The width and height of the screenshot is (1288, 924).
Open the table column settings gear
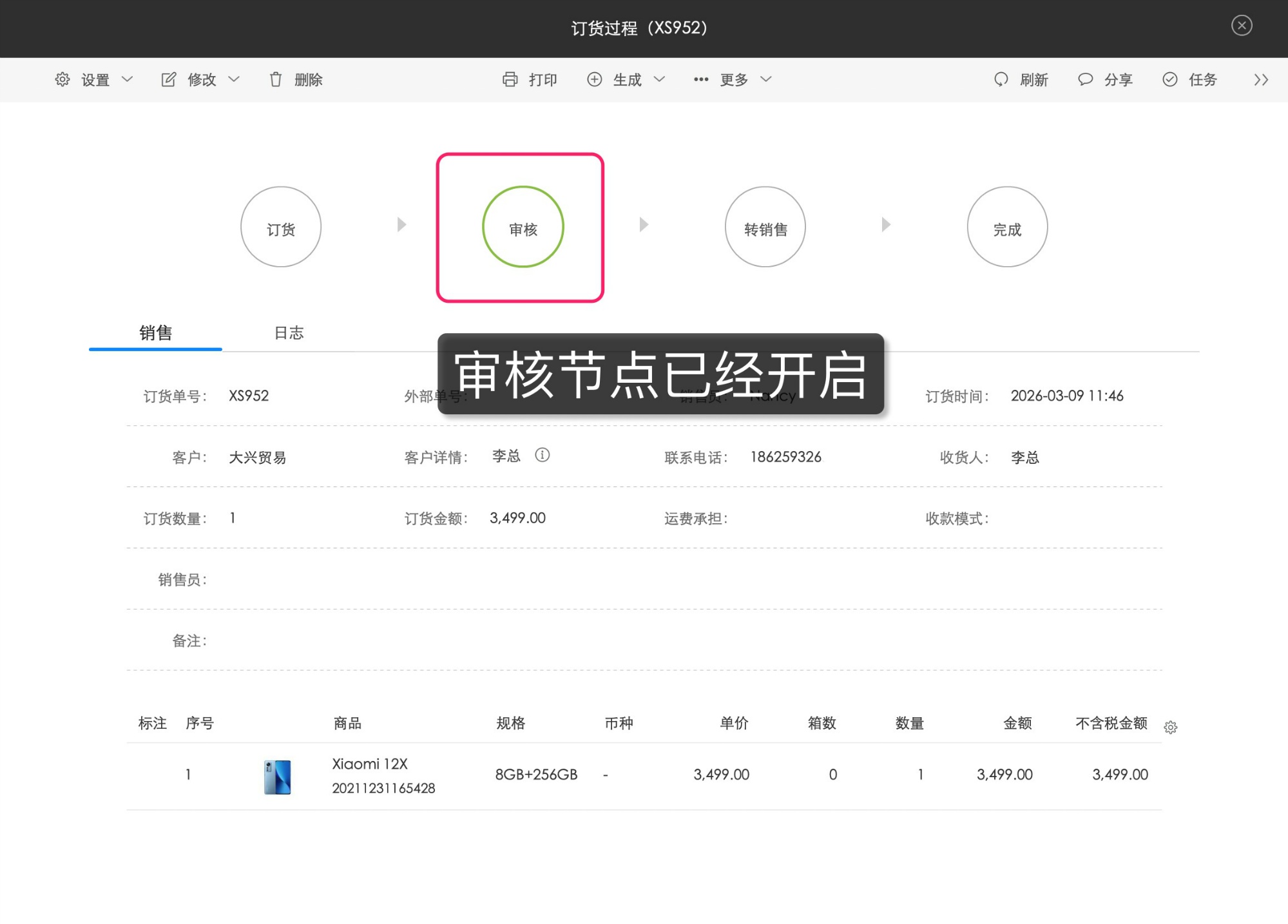1171,727
